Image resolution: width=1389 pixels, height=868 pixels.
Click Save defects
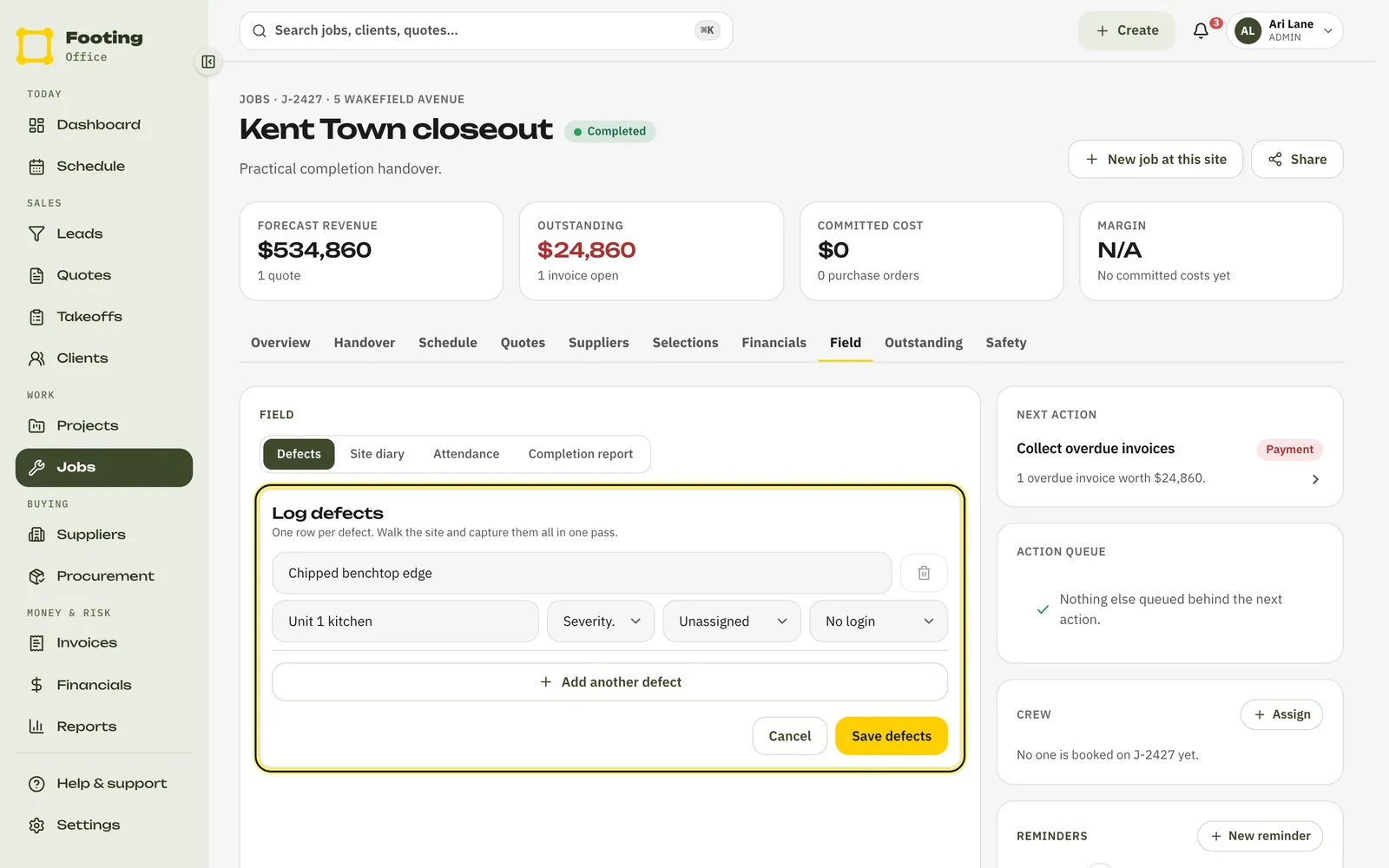pyautogui.click(x=892, y=736)
